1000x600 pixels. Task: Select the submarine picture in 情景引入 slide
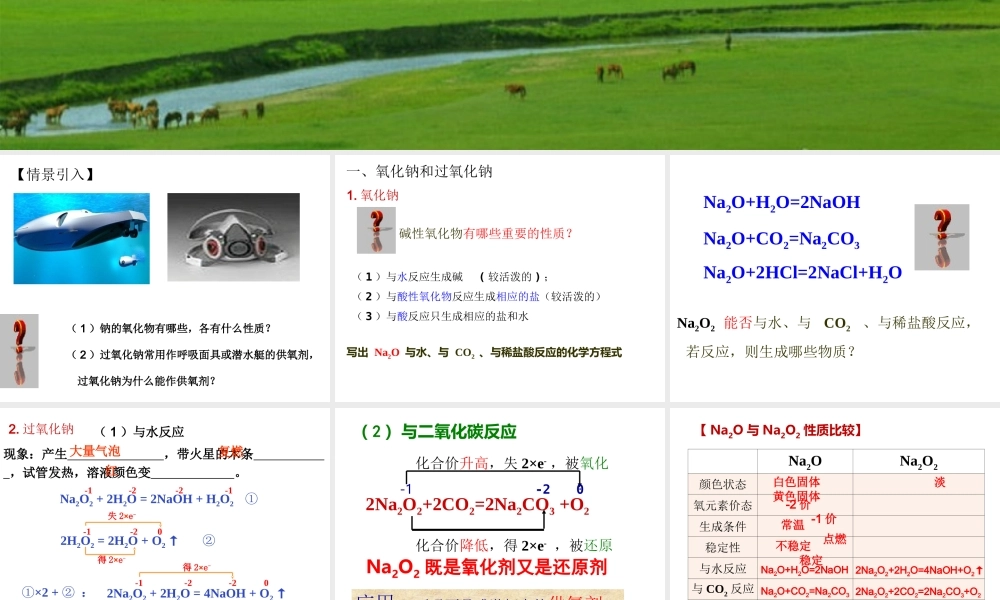pos(82,238)
